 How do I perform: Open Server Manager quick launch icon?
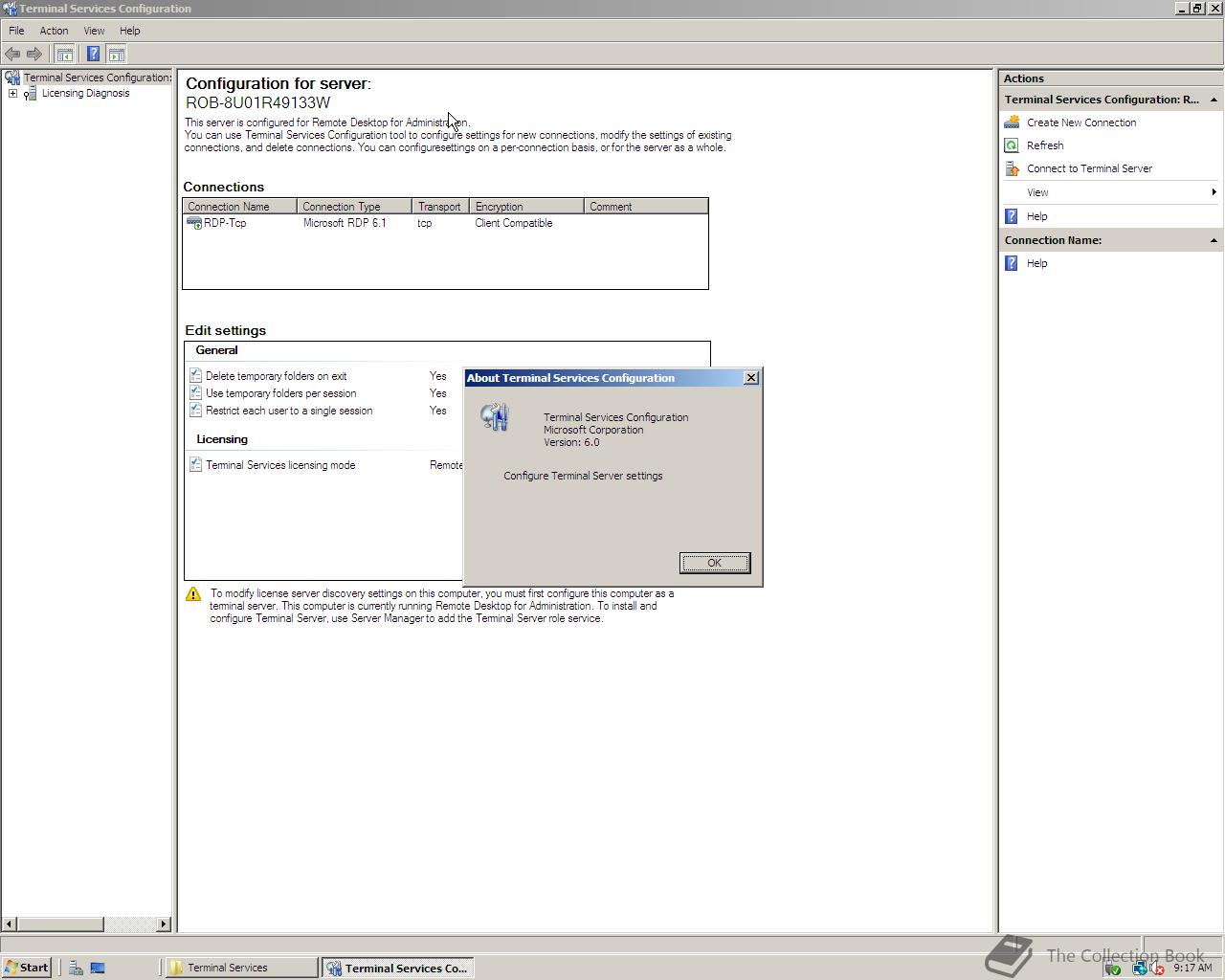click(76, 968)
